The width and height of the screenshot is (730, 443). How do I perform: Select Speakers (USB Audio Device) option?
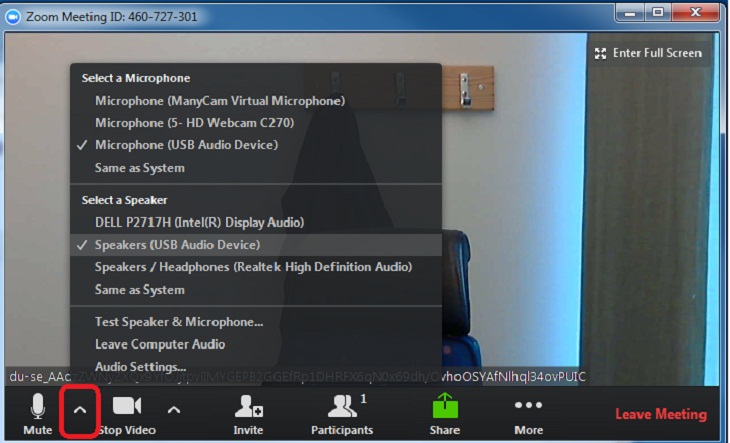tap(177, 245)
